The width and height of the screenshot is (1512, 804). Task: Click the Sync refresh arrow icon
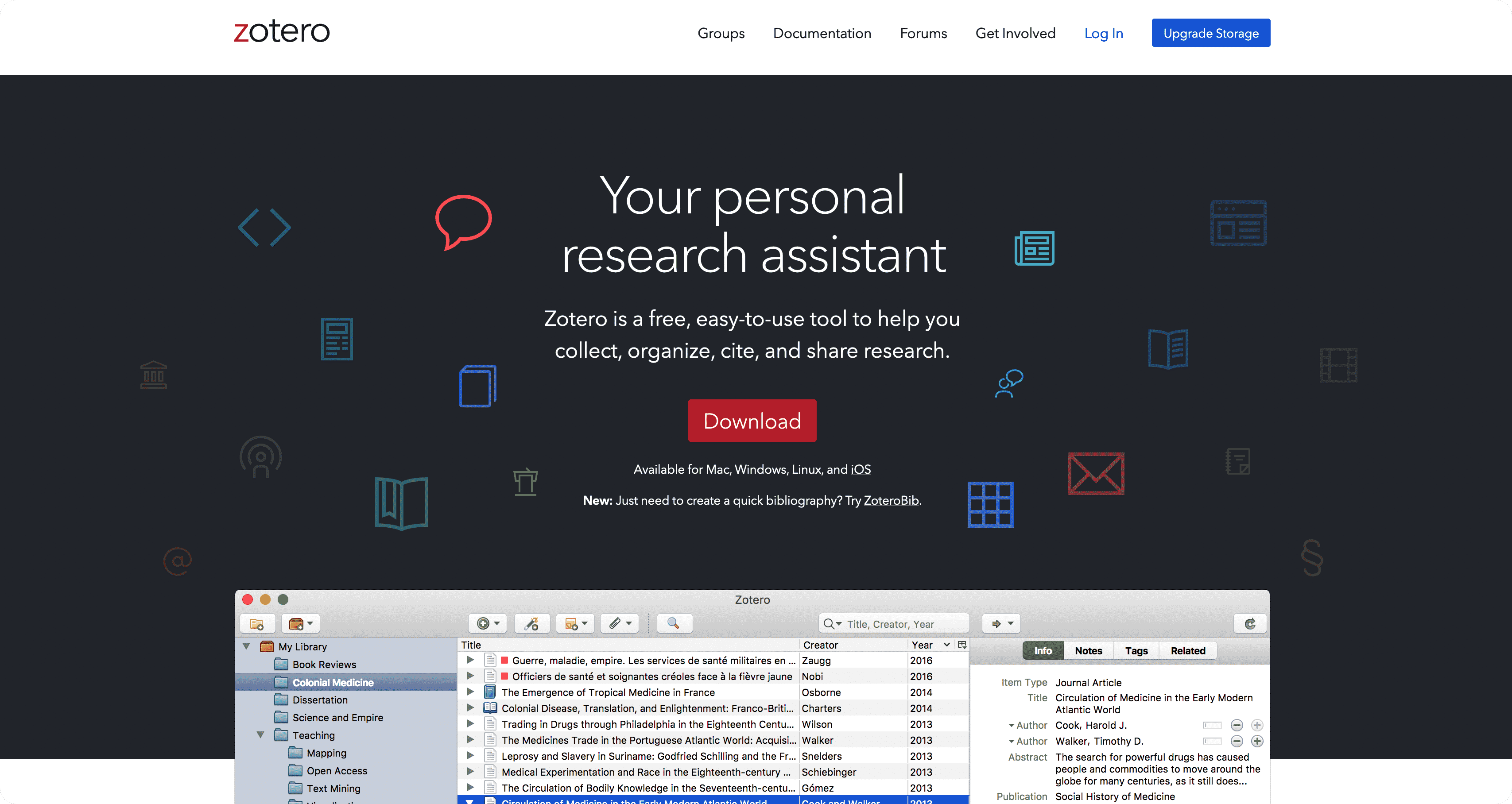[x=1250, y=623]
